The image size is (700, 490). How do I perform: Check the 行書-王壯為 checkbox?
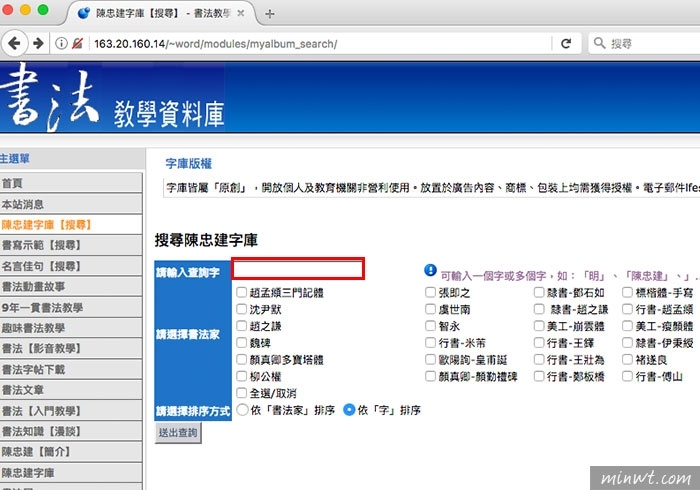(539, 359)
